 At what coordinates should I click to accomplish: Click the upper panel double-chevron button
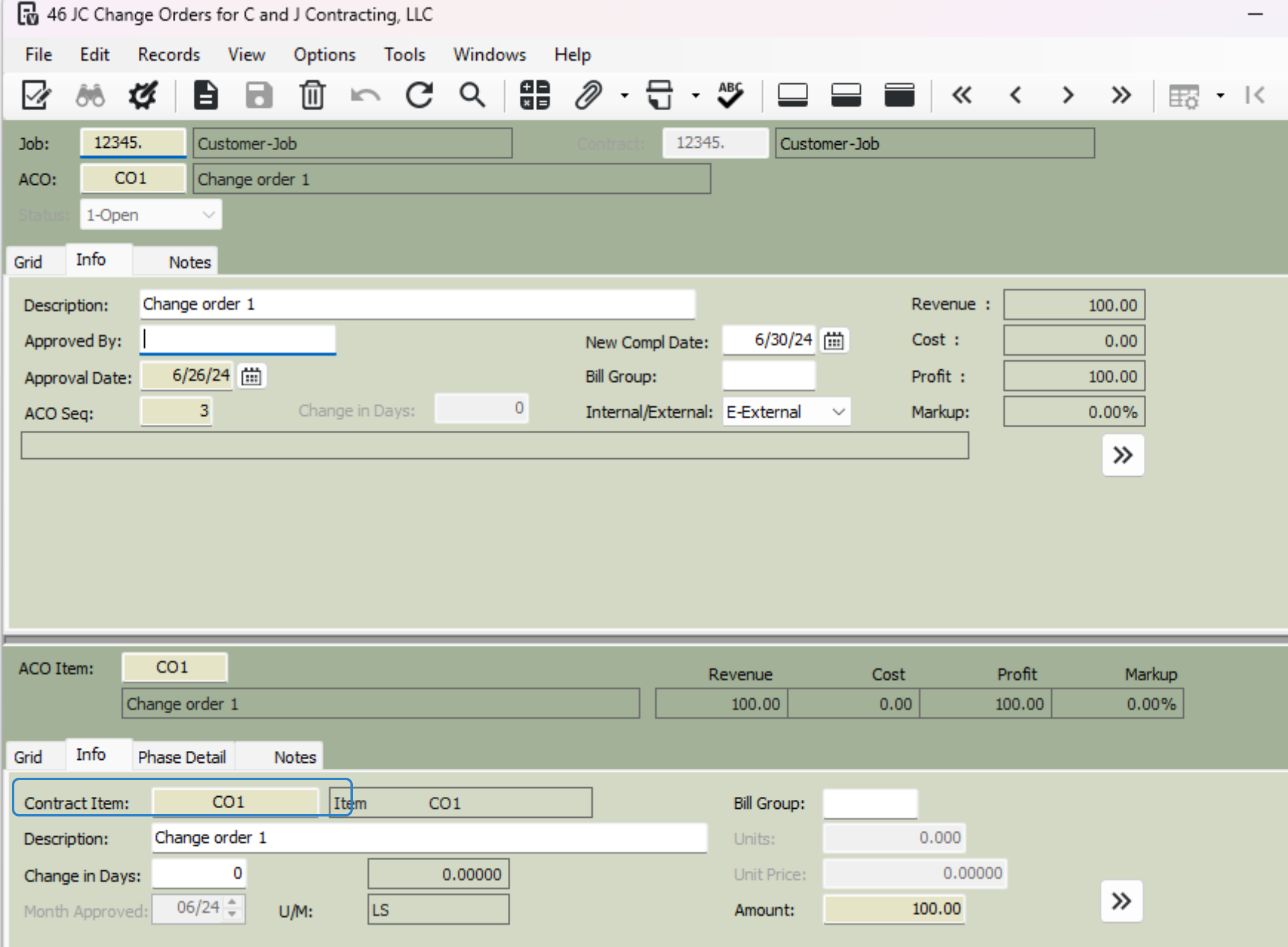[x=1122, y=455]
